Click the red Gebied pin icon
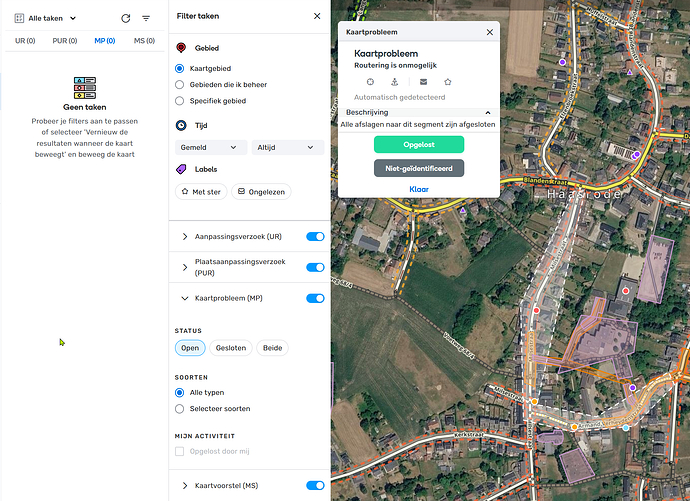This screenshot has width=690, height=501. click(x=181, y=48)
